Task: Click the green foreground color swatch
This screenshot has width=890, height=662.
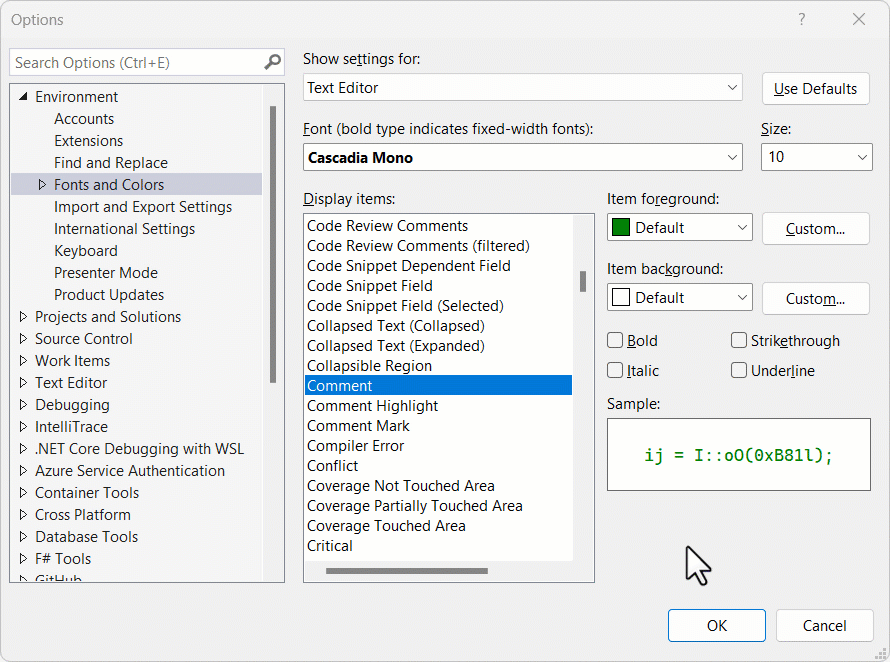Action: pyautogui.click(x=621, y=227)
